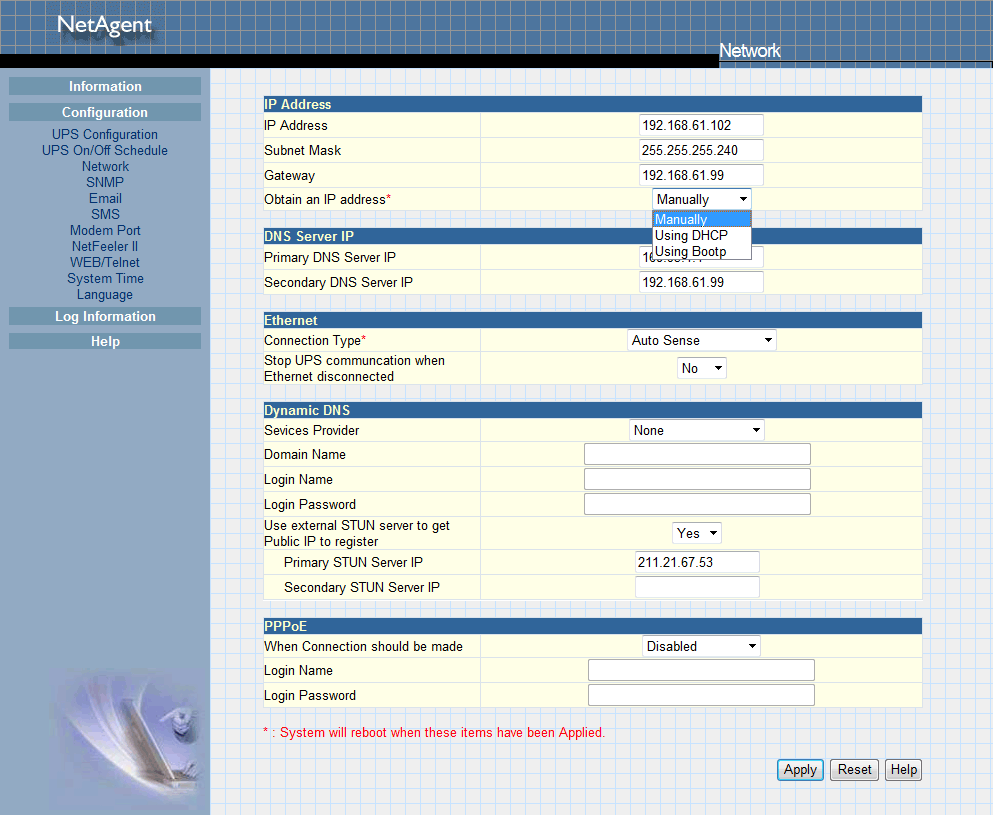The width and height of the screenshot is (993, 815).
Task: Open Email settings page
Action: (x=105, y=198)
